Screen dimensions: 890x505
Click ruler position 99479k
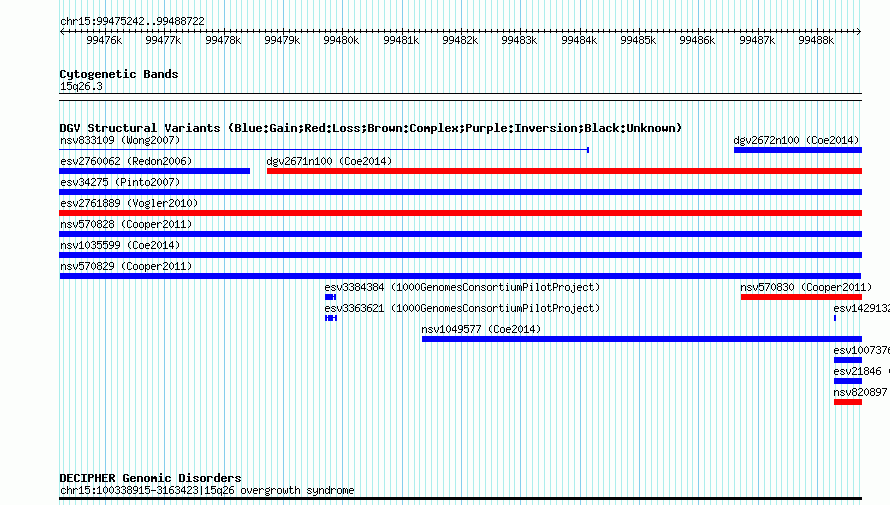[x=282, y=40]
